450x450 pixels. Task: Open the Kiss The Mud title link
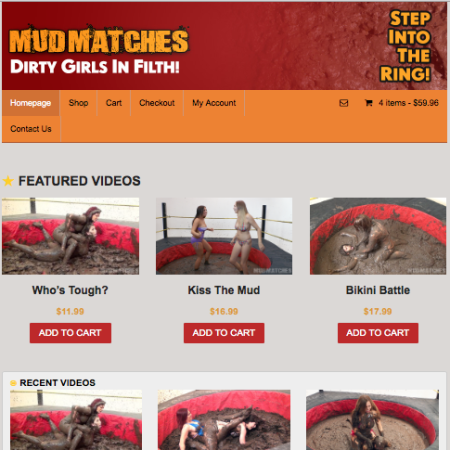(224, 290)
